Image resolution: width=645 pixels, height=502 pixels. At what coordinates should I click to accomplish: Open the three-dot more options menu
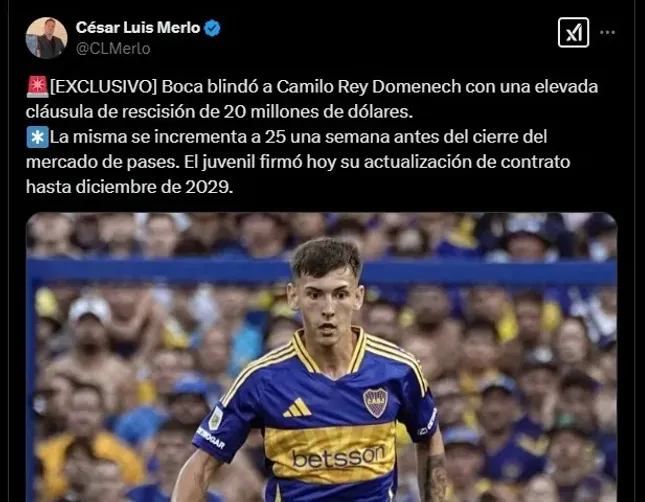608,33
